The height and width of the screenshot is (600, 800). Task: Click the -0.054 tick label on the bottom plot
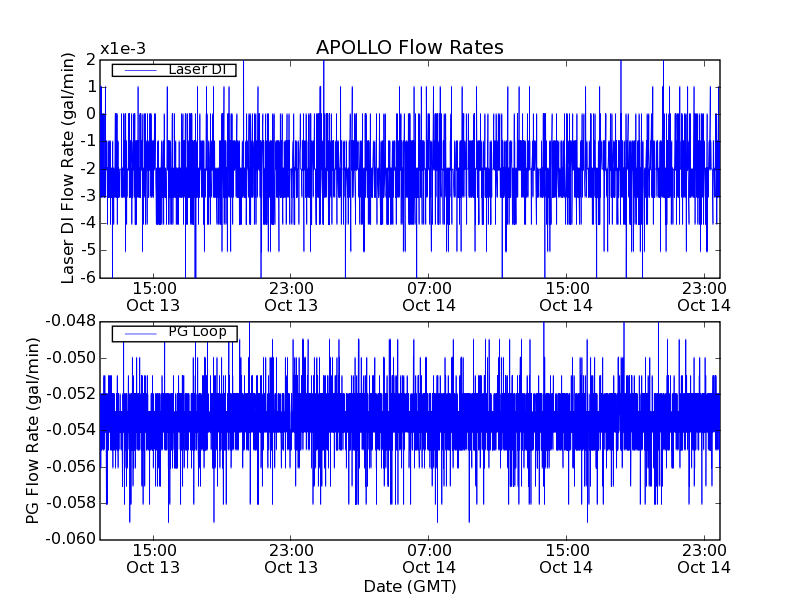[x=71, y=430]
